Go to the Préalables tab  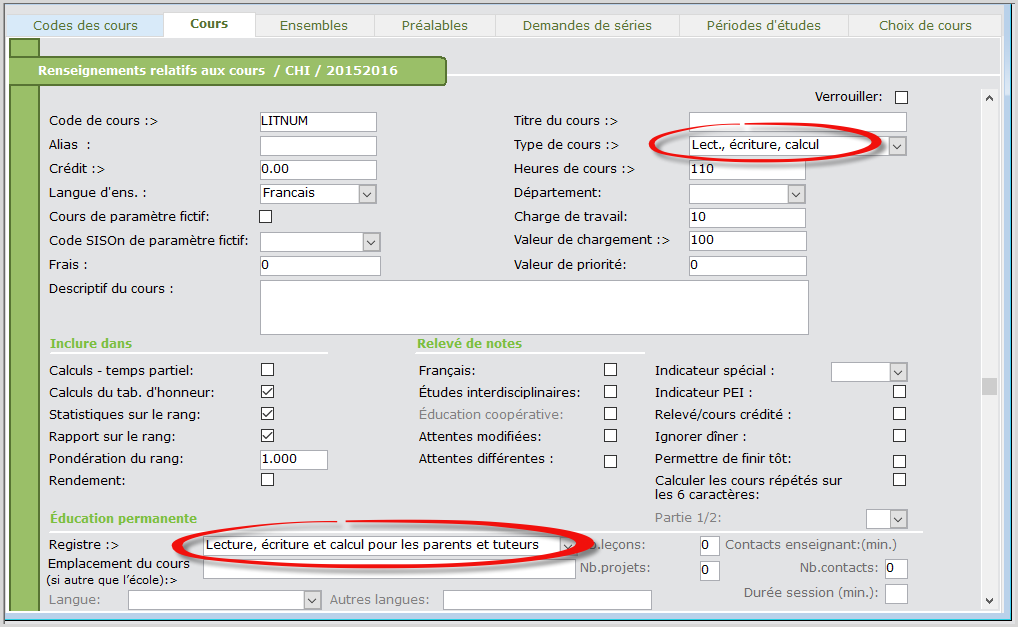(x=434, y=26)
